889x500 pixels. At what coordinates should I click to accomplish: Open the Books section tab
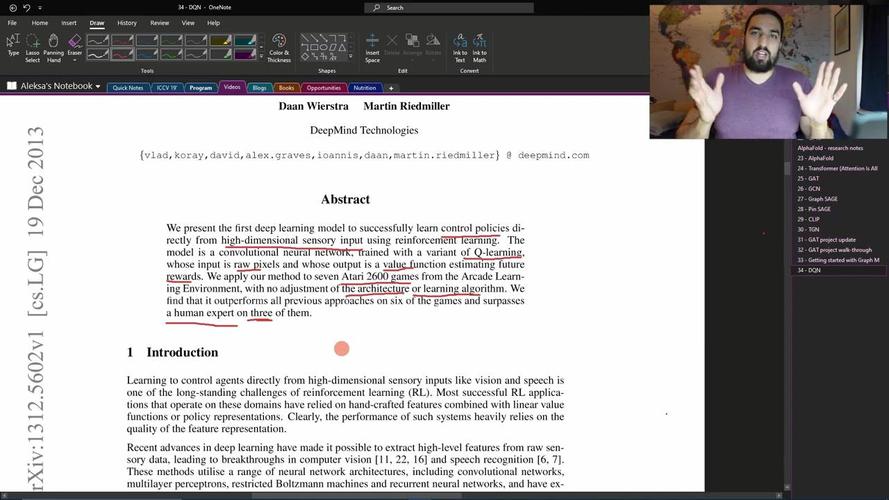(x=286, y=88)
